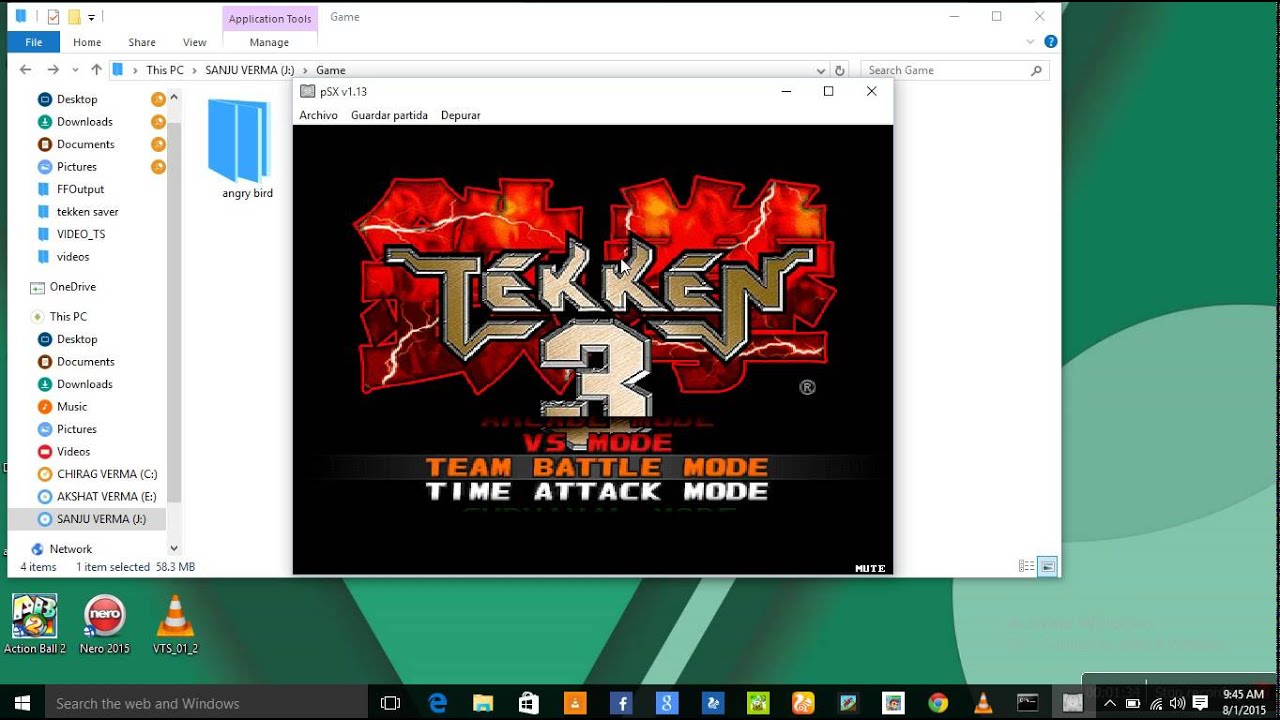This screenshot has height=720, width=1280.
Task: Refresh the Explorer folder view
Action: click(x=840, y=71)
